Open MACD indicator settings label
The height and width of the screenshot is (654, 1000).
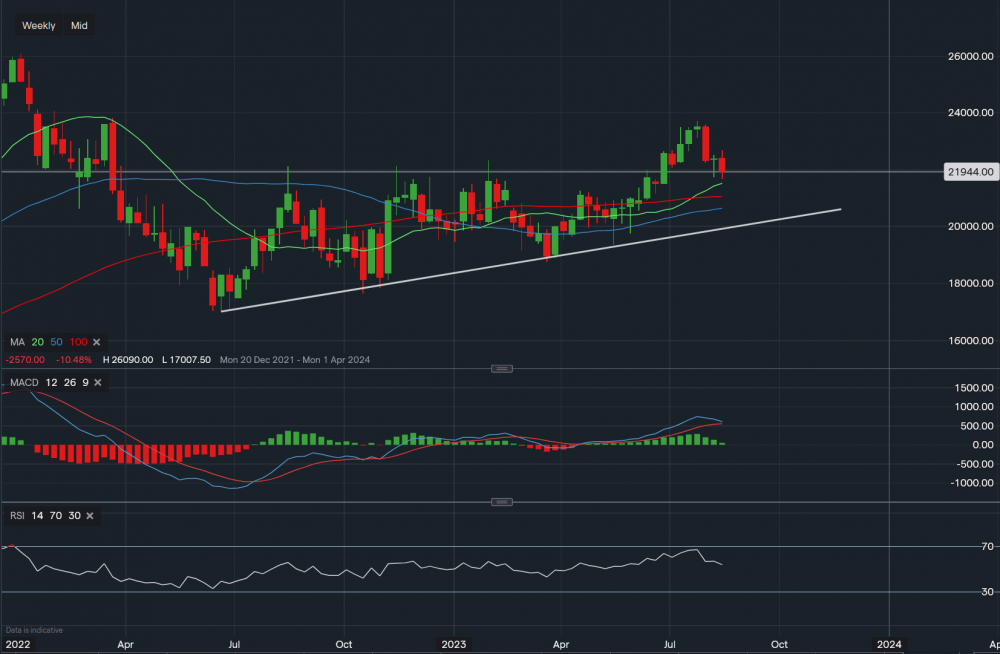tap(25, 383)
